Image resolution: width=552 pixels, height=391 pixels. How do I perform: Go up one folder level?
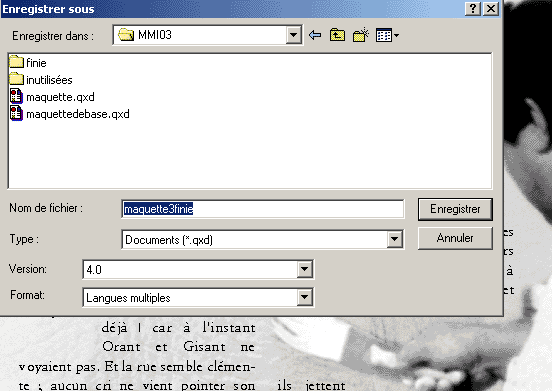pyautogui.click(x=337, y=35)
